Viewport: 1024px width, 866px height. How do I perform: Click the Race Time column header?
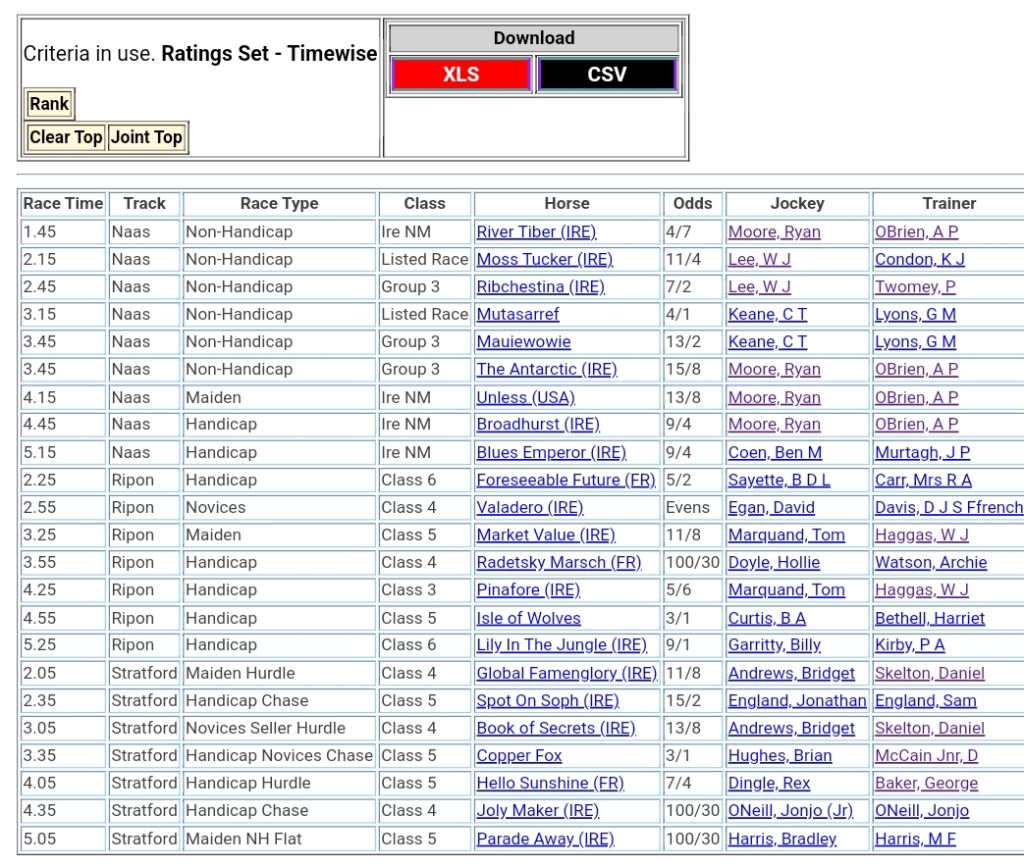tap(63, 203)
